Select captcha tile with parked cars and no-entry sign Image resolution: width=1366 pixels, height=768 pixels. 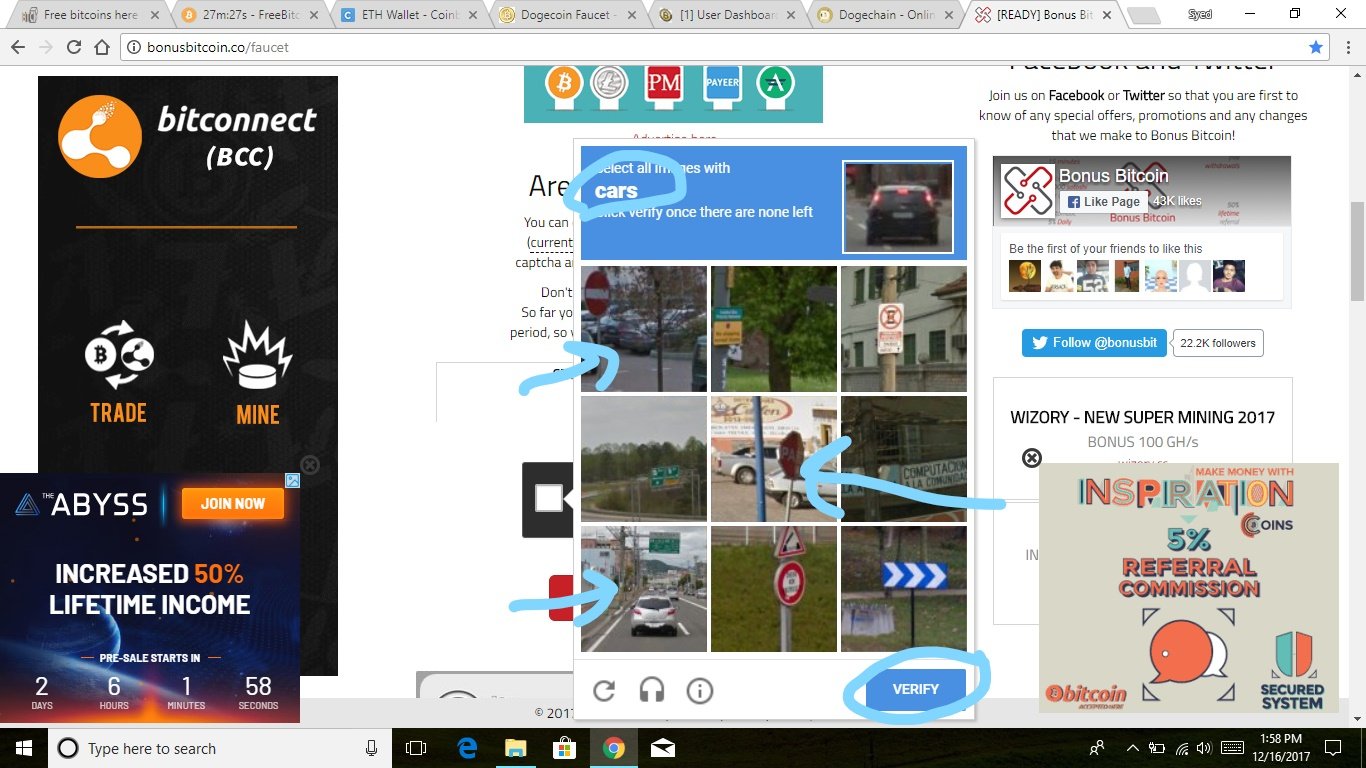(644, 329)
